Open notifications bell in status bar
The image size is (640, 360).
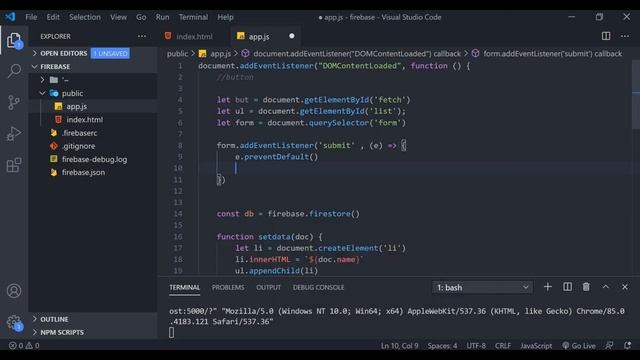tap(628, 345)
